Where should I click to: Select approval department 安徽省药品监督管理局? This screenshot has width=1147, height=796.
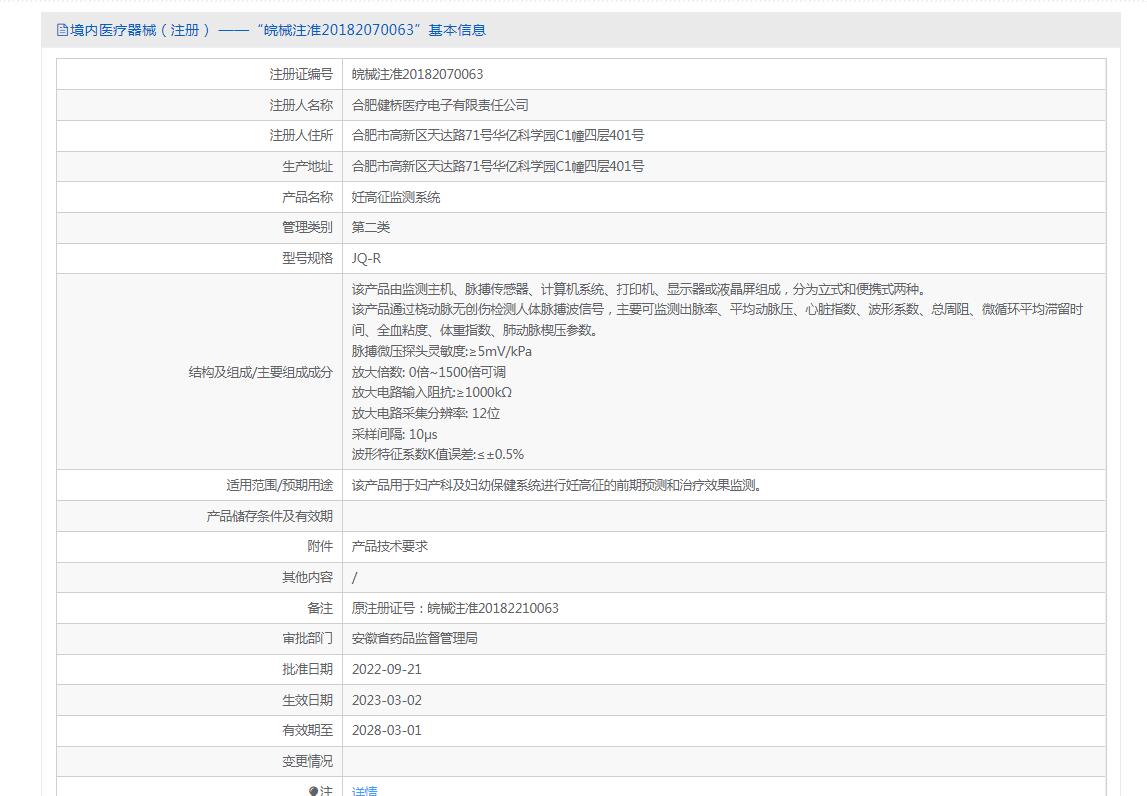[x=414, y=638]
